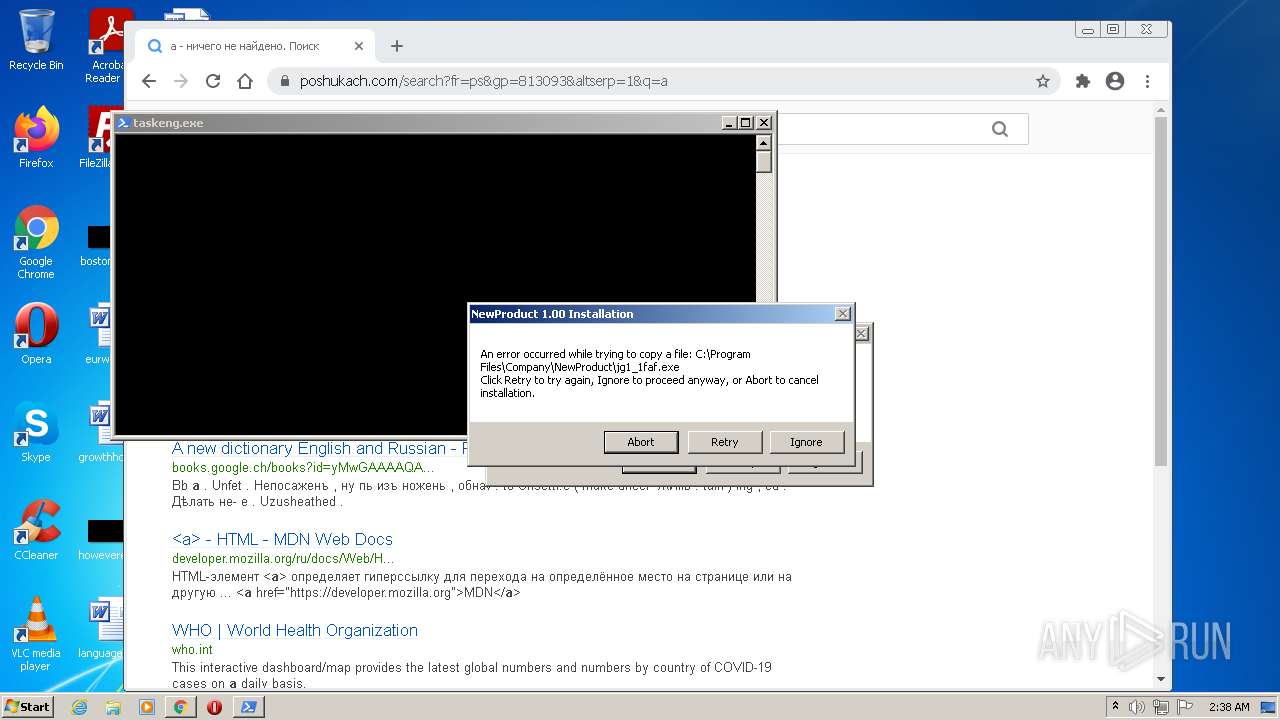Click the taskeng.exe console scrollbar up arrow
Image resolution: width=1280 pixels, height=720 pixels.
click(x=764, y=142)
